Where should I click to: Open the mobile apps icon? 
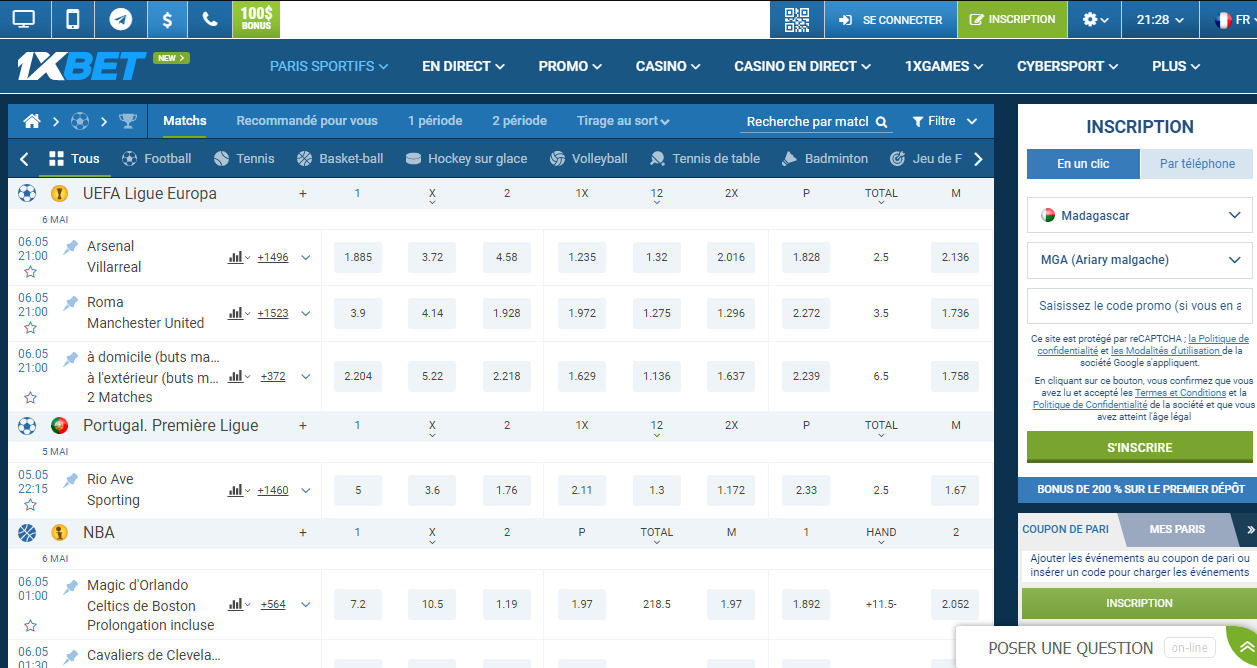72,19
